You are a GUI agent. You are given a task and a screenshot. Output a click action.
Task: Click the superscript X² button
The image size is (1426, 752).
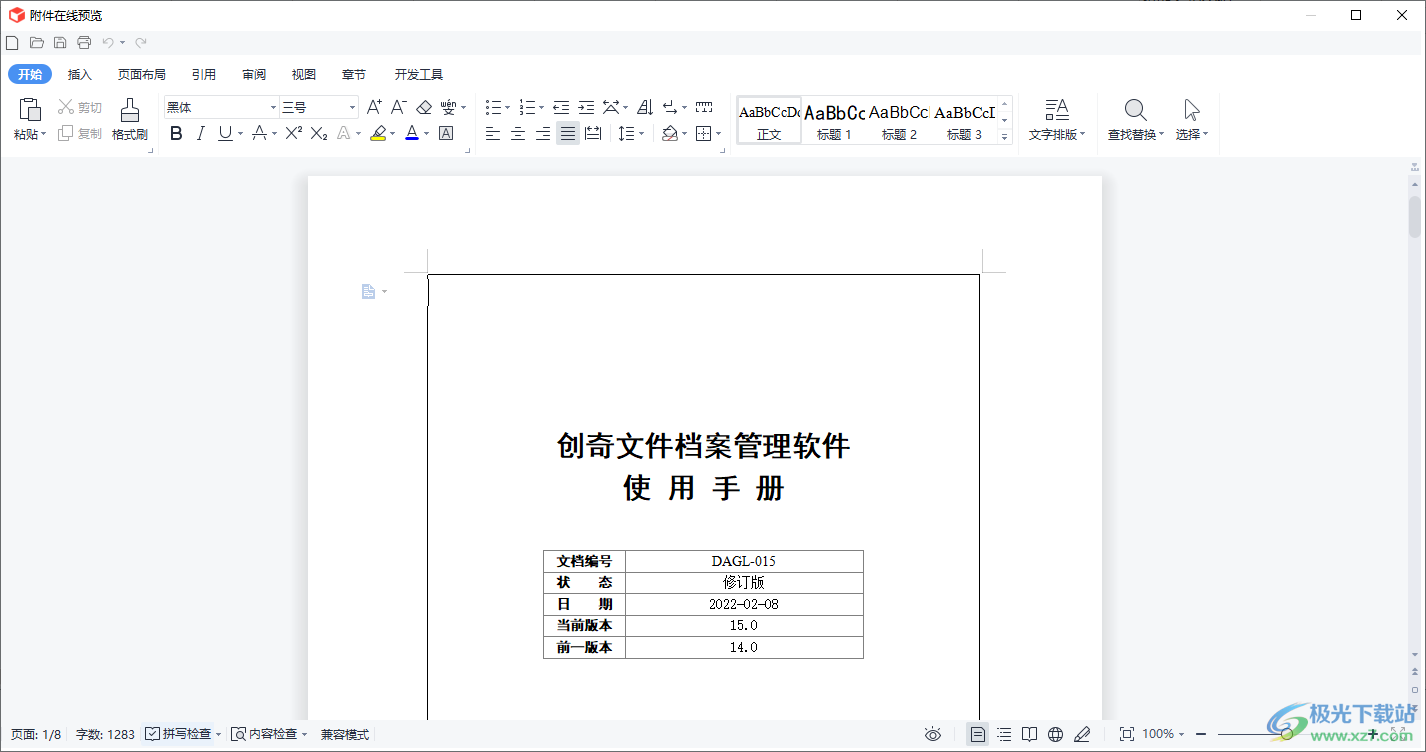coord(293,133)
